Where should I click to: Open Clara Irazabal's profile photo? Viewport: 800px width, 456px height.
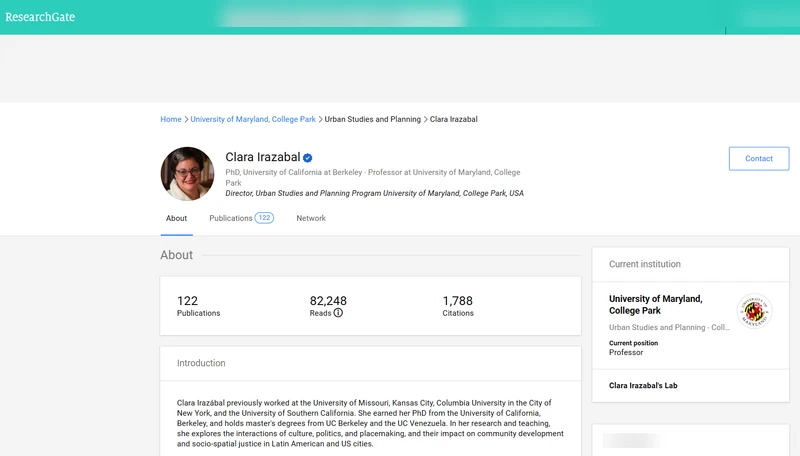(187, 174)
